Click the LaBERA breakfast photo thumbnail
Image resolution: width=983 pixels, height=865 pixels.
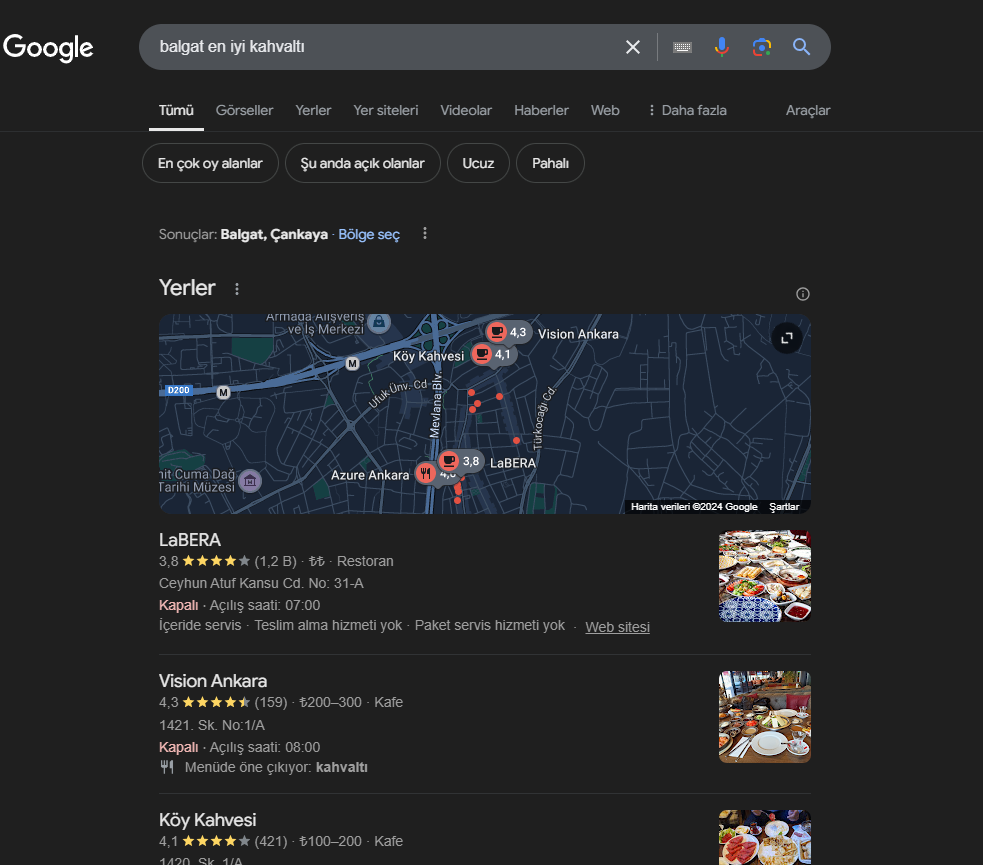click(765, 576)
